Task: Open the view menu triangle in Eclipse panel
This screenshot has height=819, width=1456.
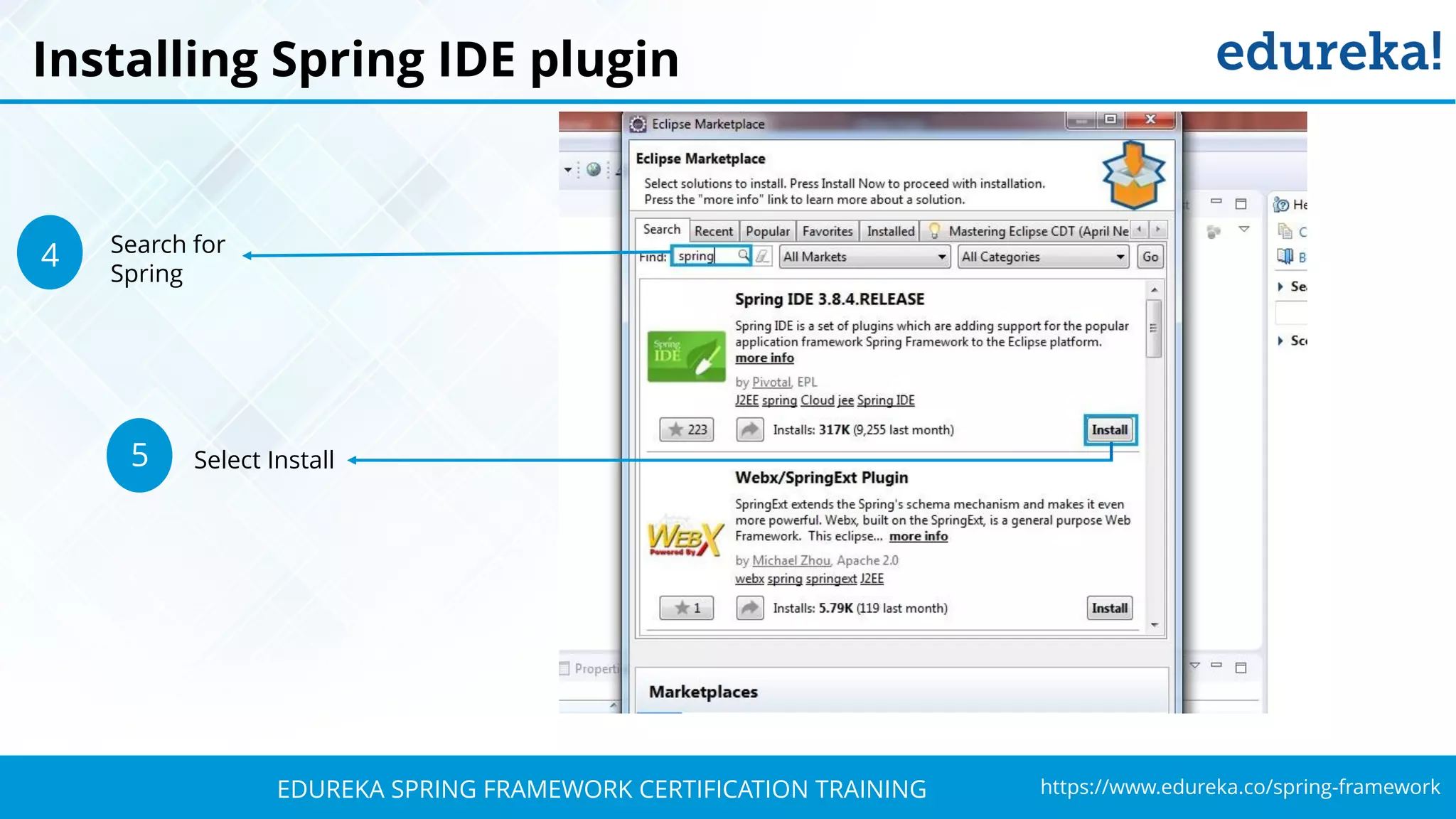Action: coord(1244,229)
